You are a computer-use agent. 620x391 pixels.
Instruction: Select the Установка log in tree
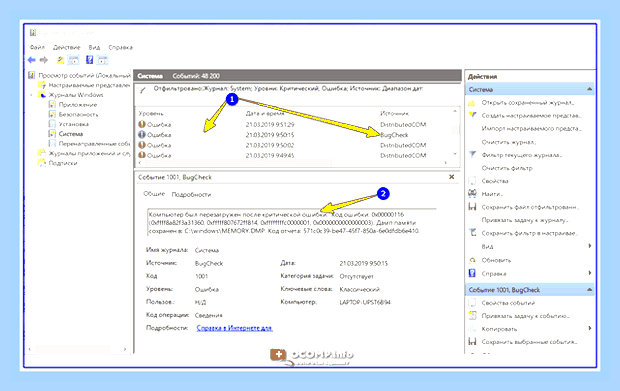[x=74, y=124]
